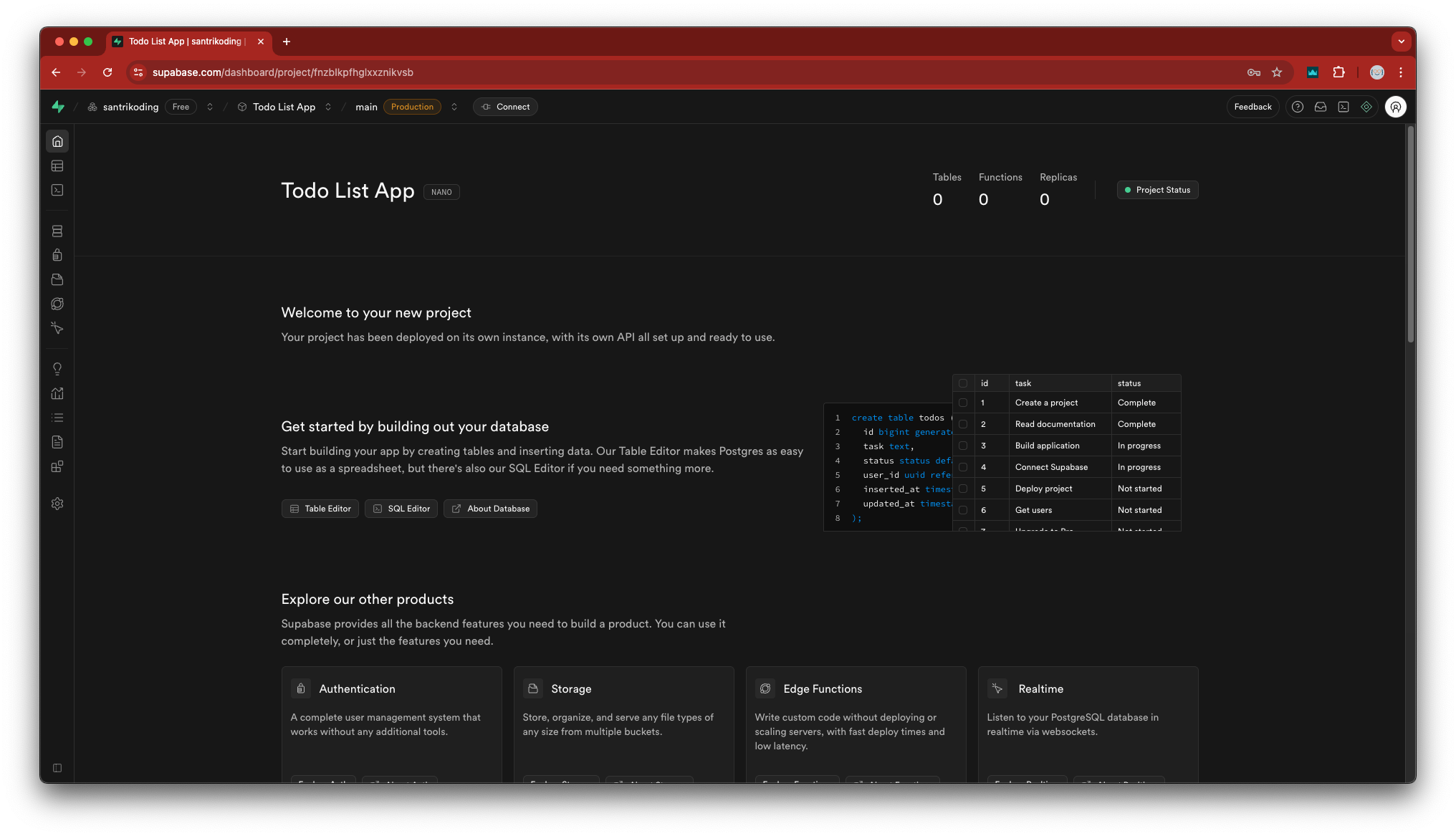Viewport: 1456px width, 836px height.
Task: Open the Integrations sidebar icon
Action: 57,466
